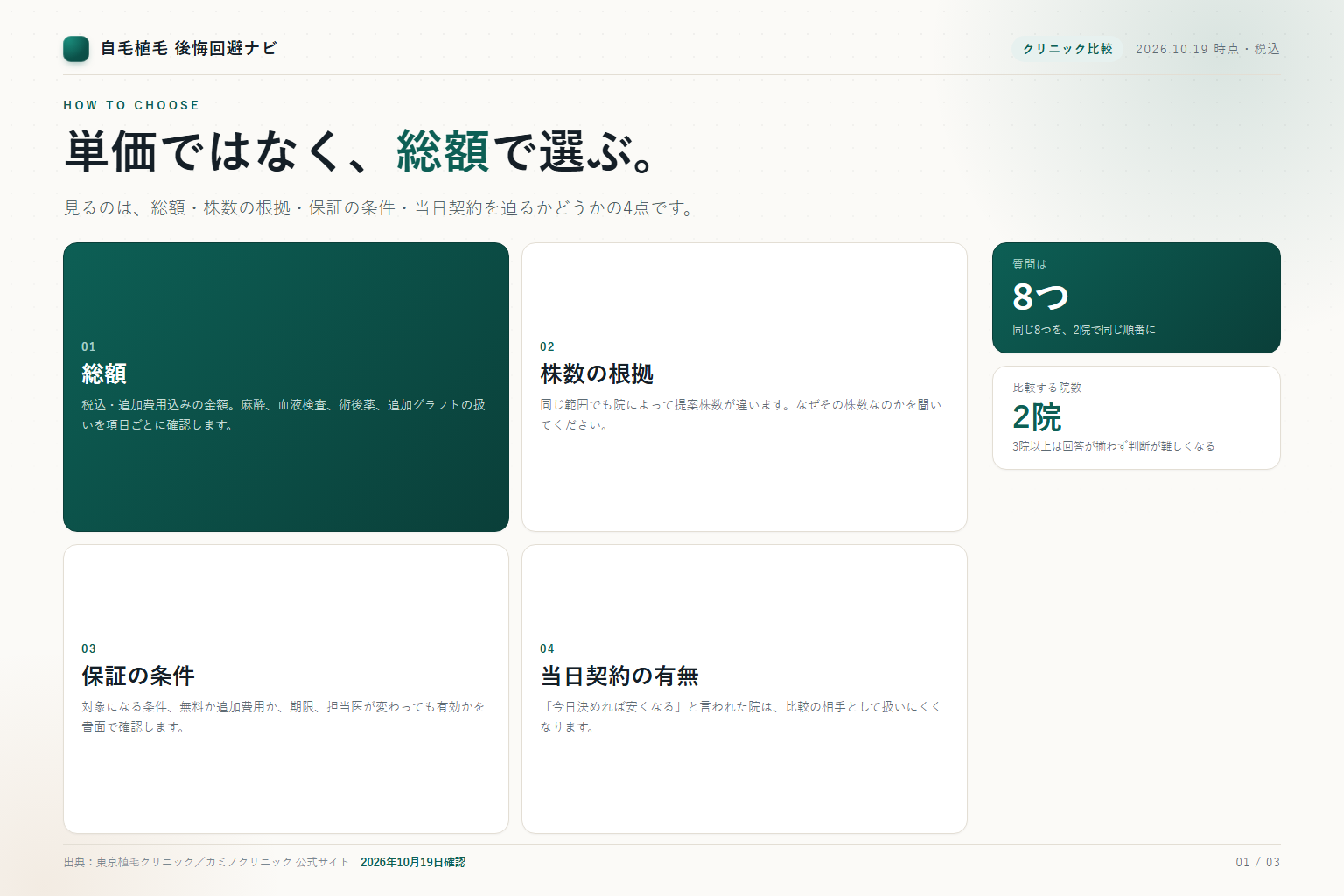Select the クリニック比較 tag

1067,49
